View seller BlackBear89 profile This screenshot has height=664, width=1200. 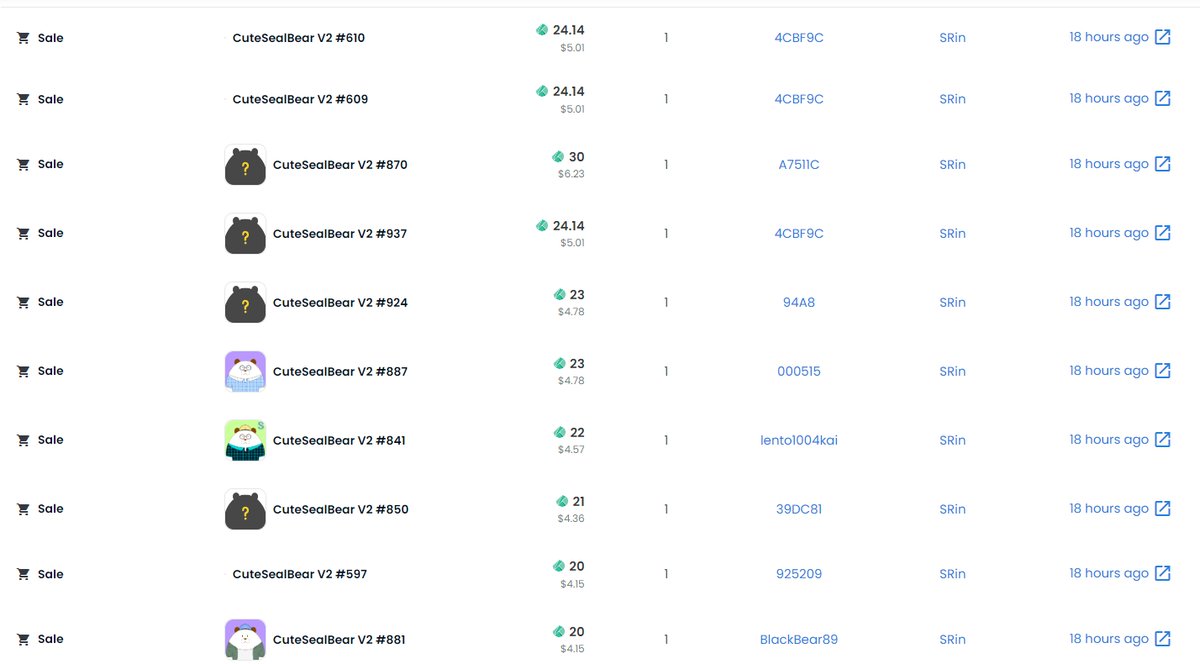pyautogui.click(x=799, y=639)
